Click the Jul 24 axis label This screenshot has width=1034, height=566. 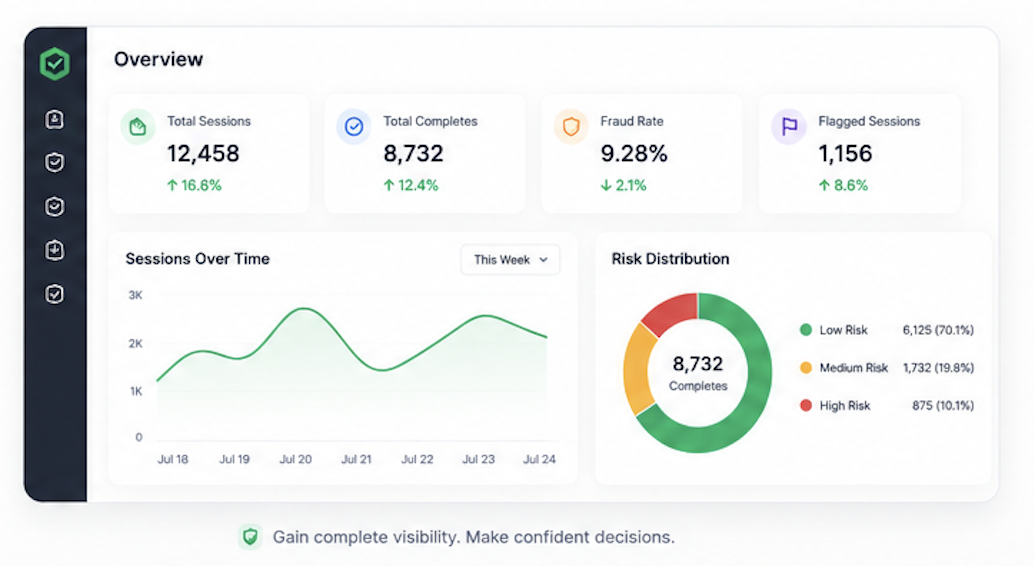point(539,459)
